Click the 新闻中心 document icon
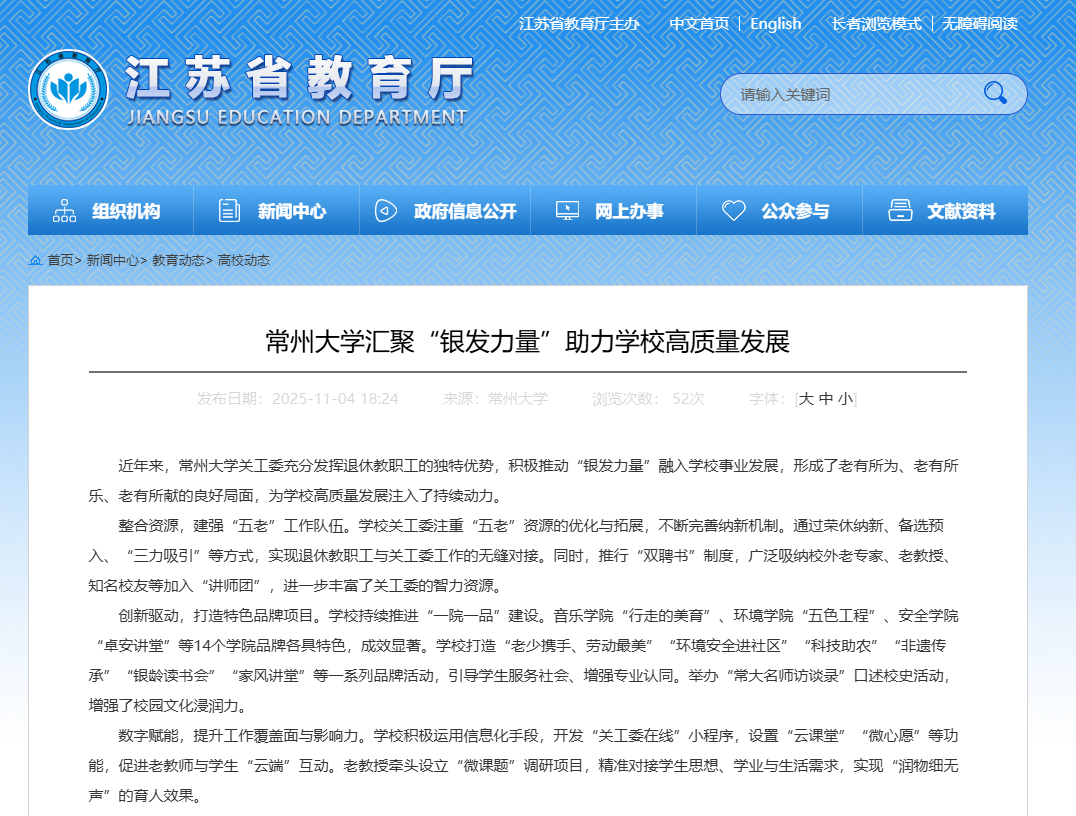The width and height of the screenshot is (1076, 816). pos(230,211)
